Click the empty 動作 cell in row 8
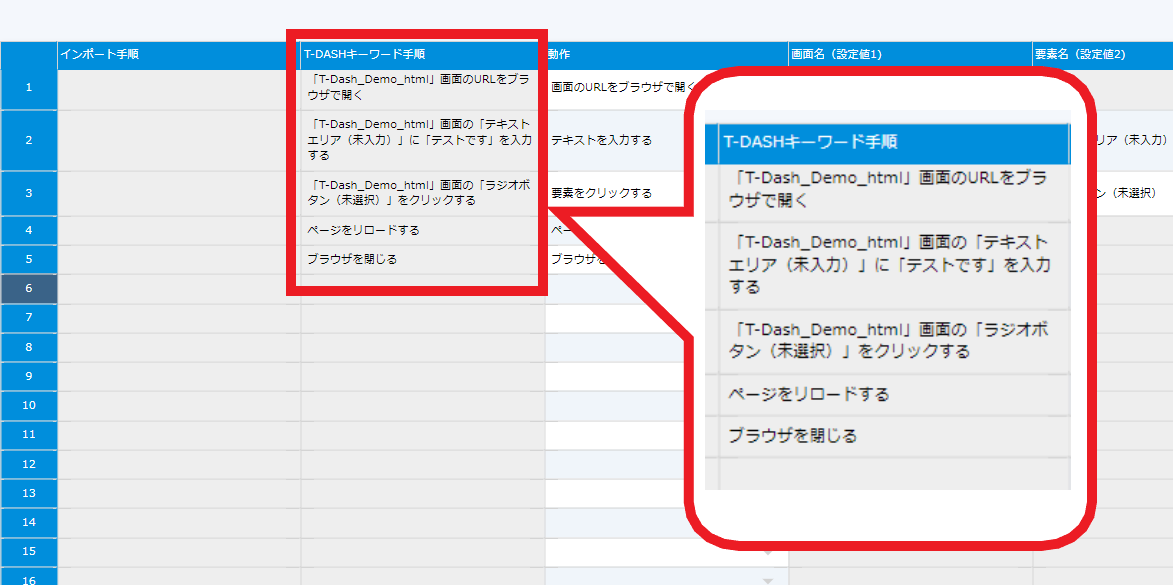This screenshot has width=1173, height=585. (610, 347)
